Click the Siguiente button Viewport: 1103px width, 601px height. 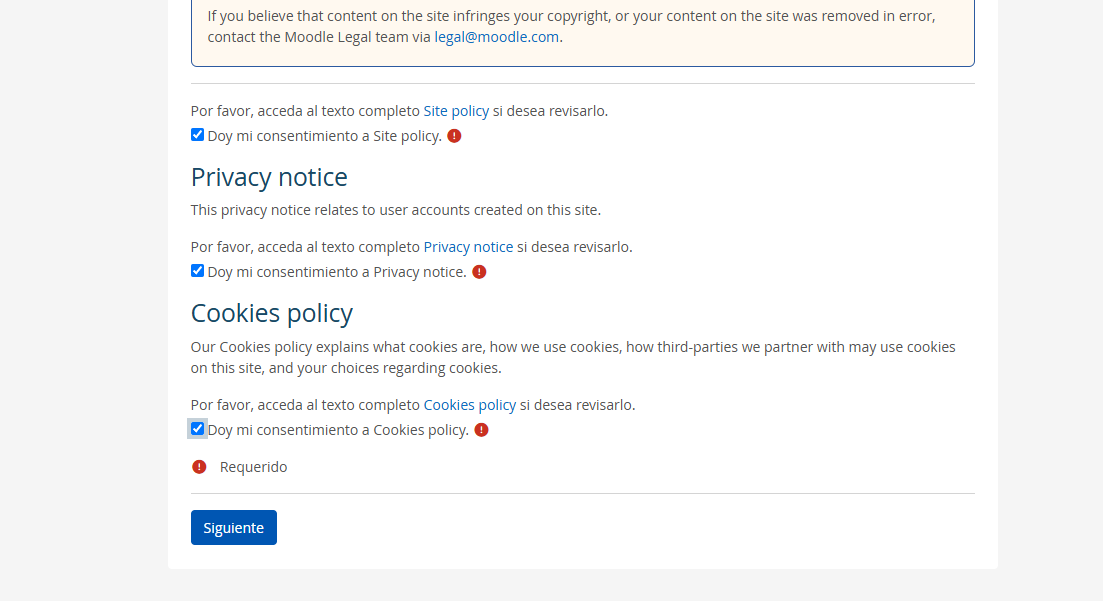point(234,528)
